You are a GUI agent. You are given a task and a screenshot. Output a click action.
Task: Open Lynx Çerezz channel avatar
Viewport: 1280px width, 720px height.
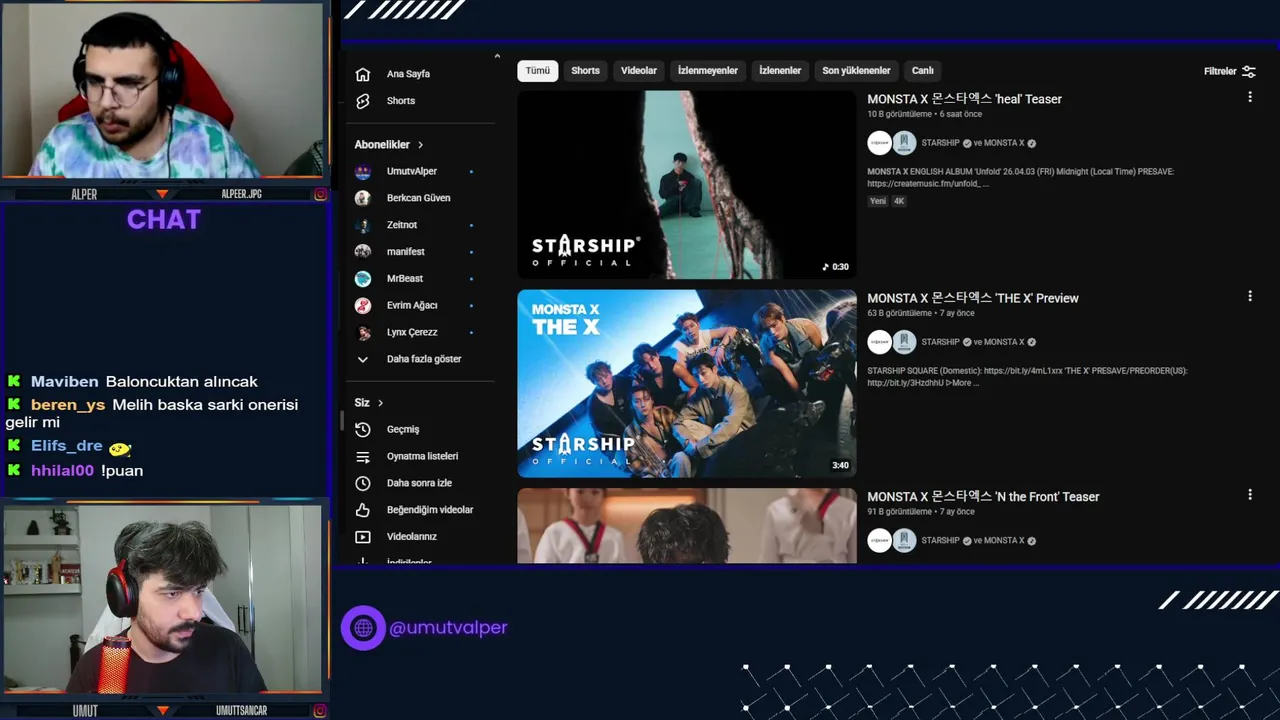pos(363,332)
